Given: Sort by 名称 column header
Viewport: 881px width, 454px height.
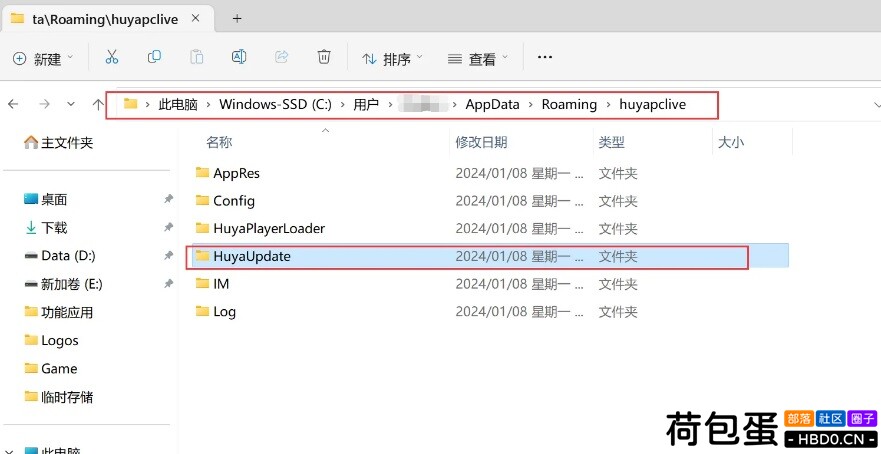Looking at the screenshot, I should 219,142.
